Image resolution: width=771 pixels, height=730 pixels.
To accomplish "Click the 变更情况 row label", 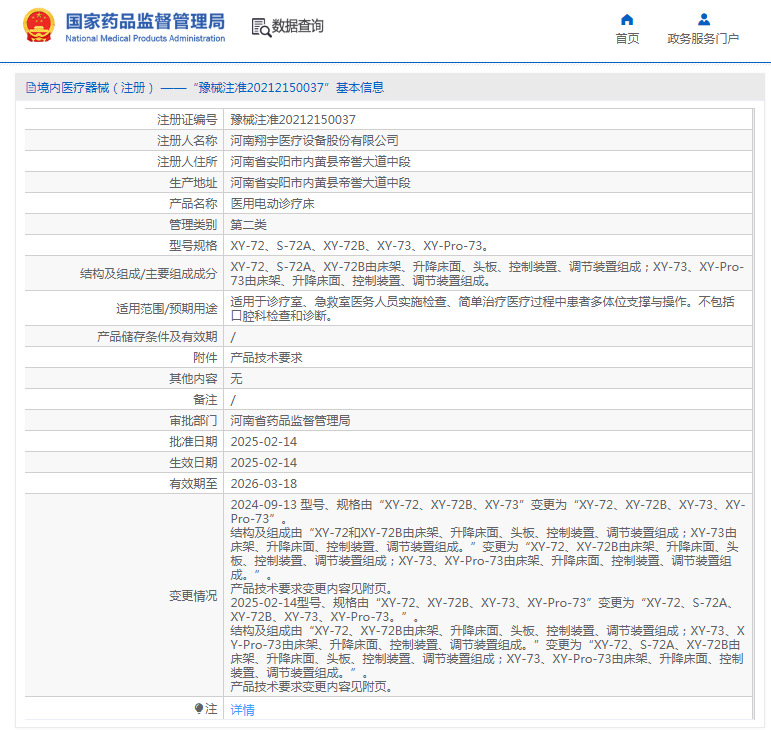I will coord(193,596).
